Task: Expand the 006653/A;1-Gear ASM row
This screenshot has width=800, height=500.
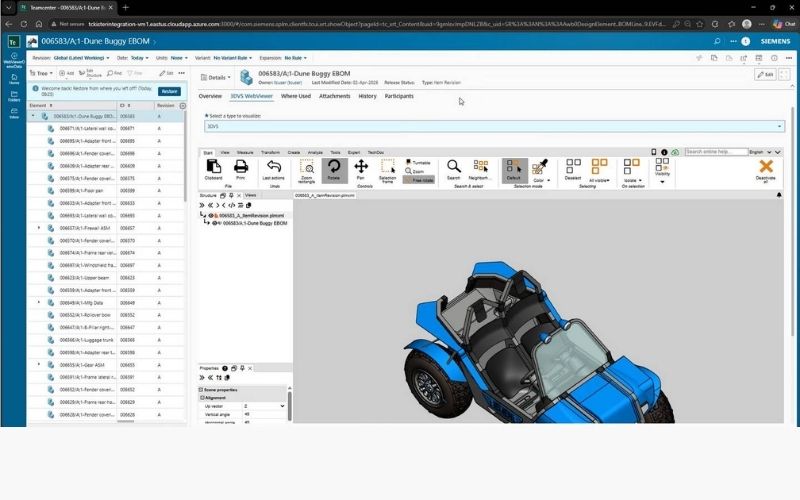Action: tap(39, 365)
